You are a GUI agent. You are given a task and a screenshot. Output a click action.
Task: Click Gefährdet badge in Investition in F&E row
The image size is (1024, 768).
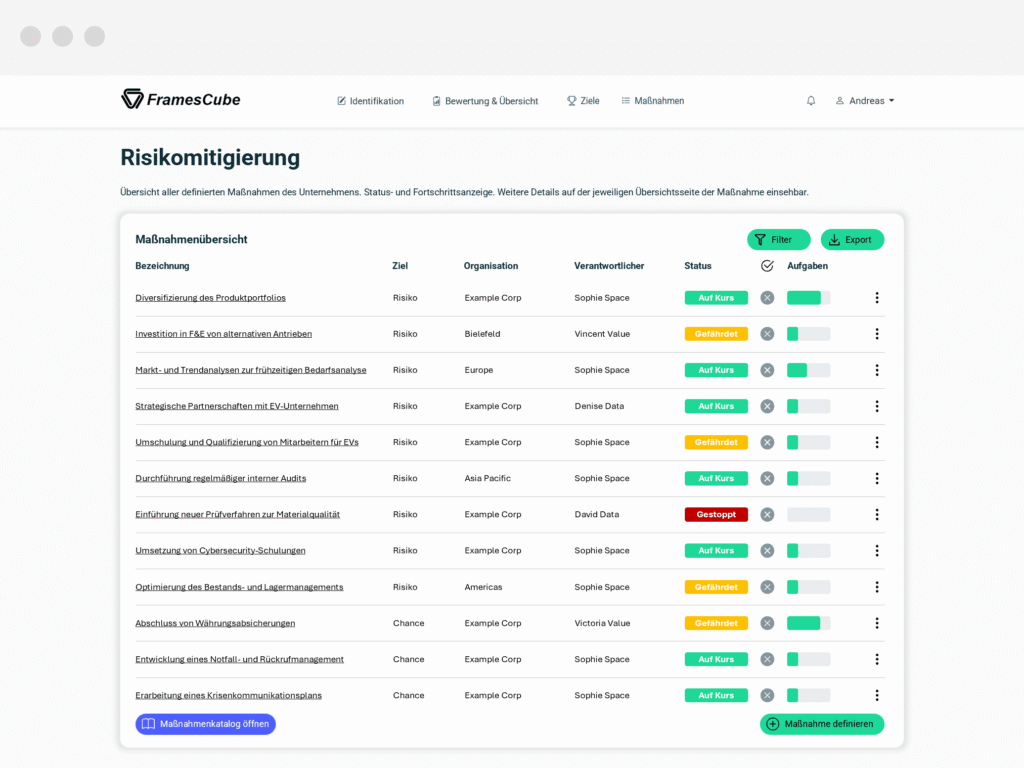click(716, 334)
